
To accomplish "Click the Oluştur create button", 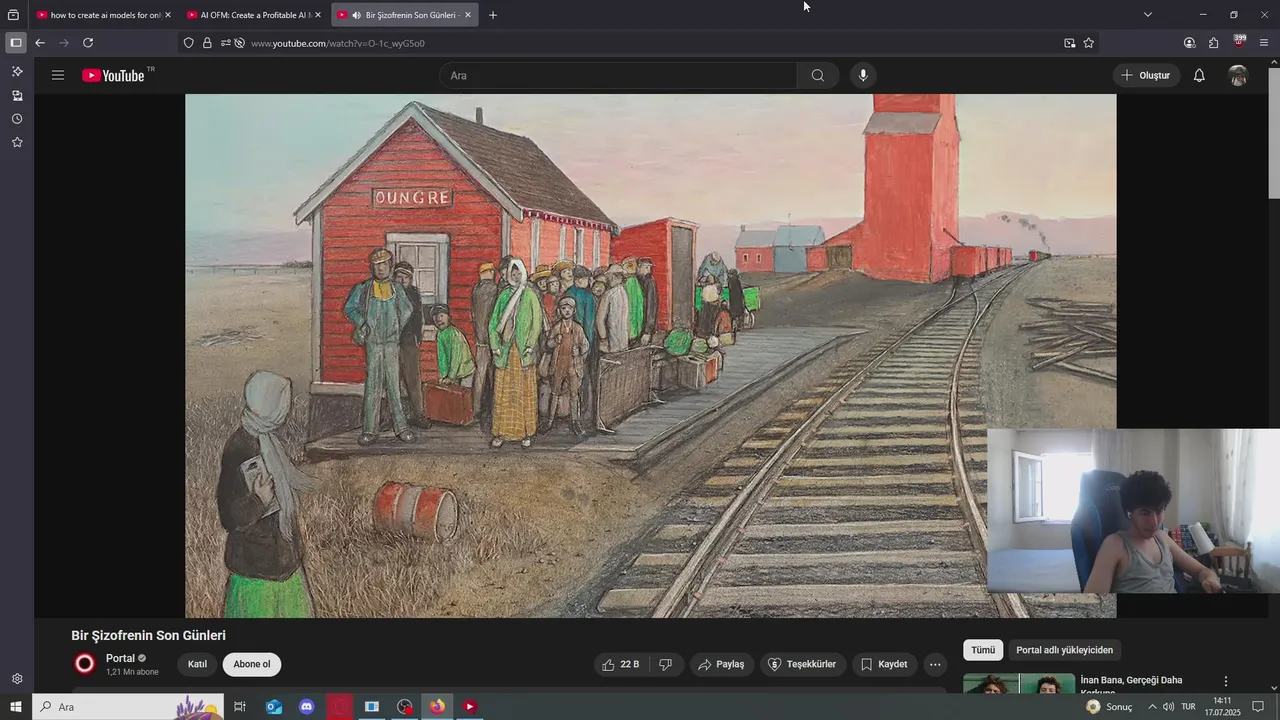I will pos(1146,75).
